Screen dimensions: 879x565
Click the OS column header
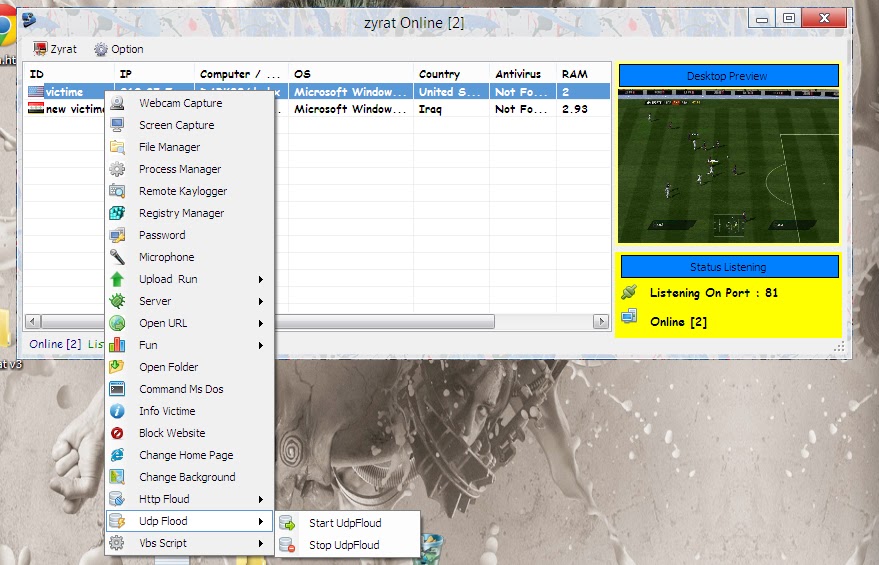(x=351, y=74)
